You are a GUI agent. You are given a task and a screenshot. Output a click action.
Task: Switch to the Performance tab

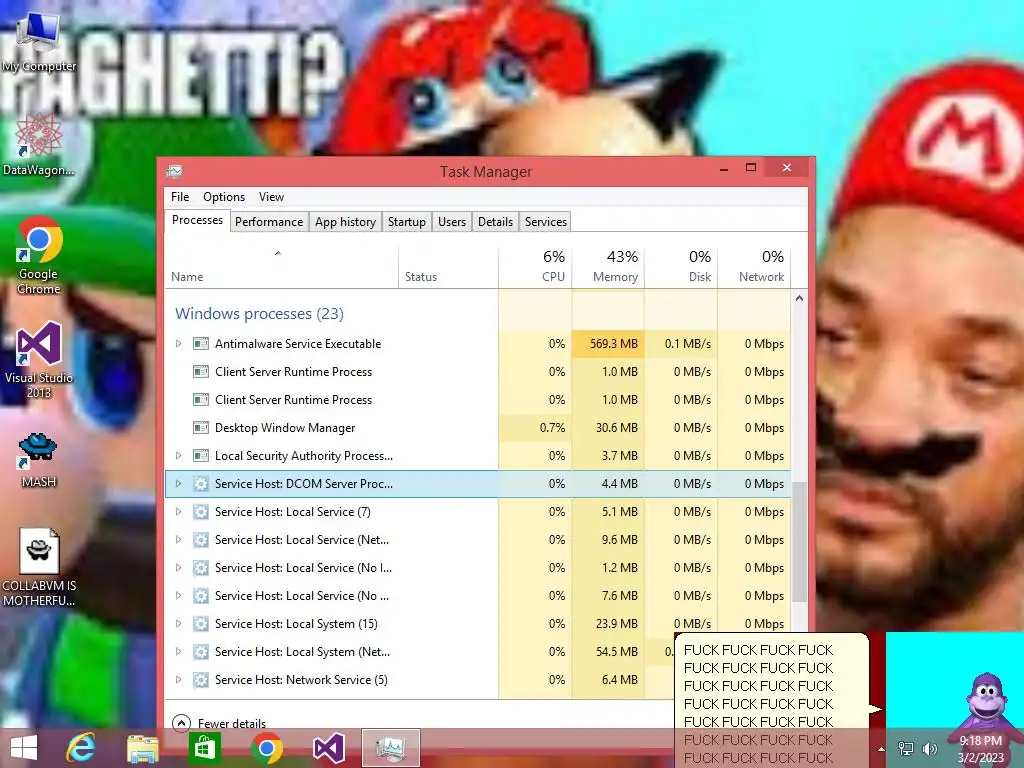click(269, 222)
